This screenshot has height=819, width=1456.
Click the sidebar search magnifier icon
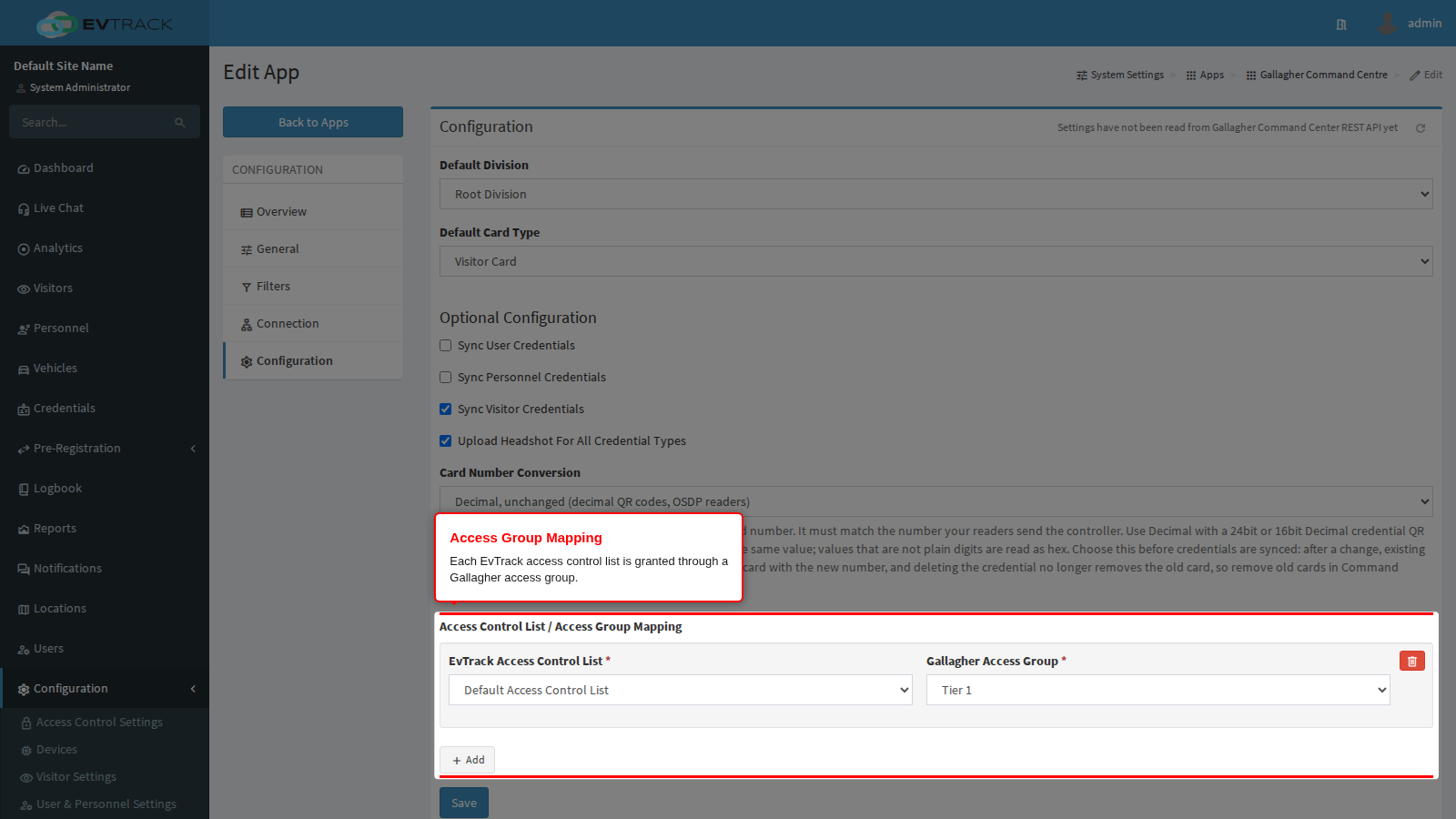pos(180,123)
